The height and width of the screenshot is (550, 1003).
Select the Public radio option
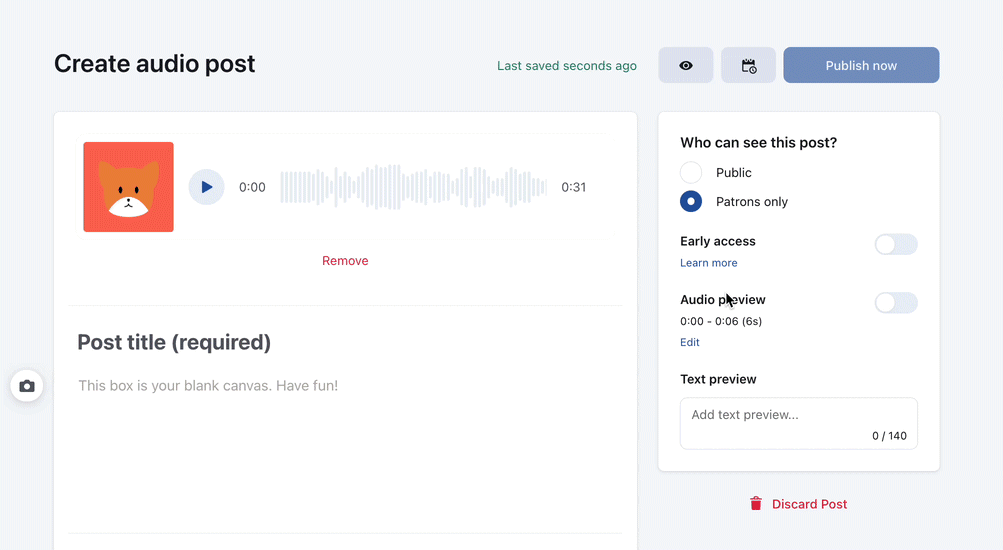(691, 173)
